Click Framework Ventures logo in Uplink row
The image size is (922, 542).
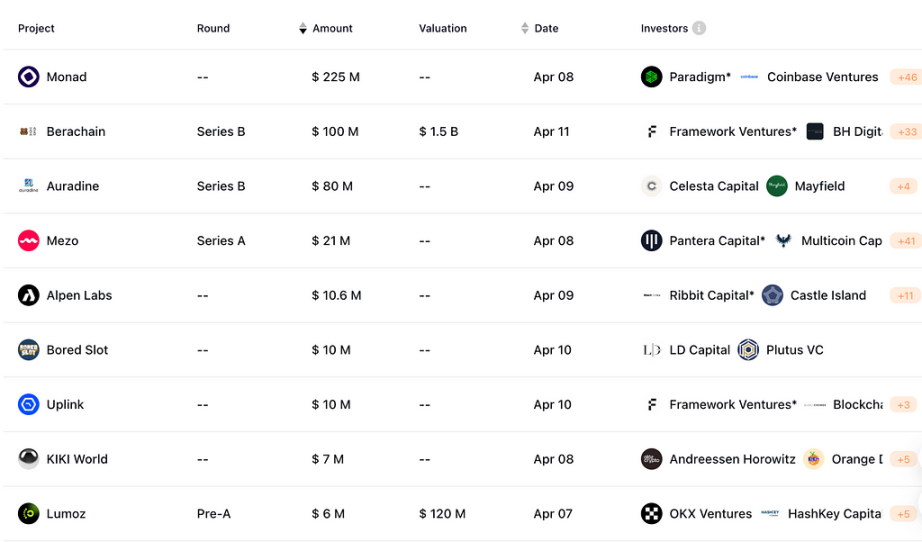coord(652,404)
